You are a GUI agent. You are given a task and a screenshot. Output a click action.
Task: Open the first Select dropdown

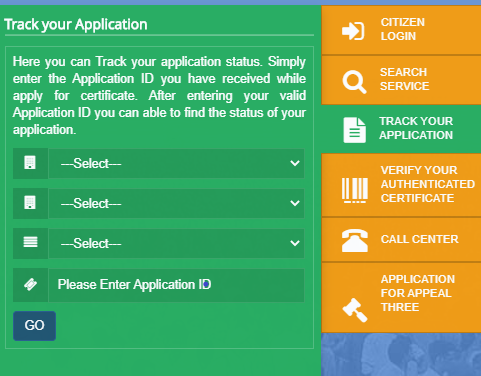pos(176,163)
